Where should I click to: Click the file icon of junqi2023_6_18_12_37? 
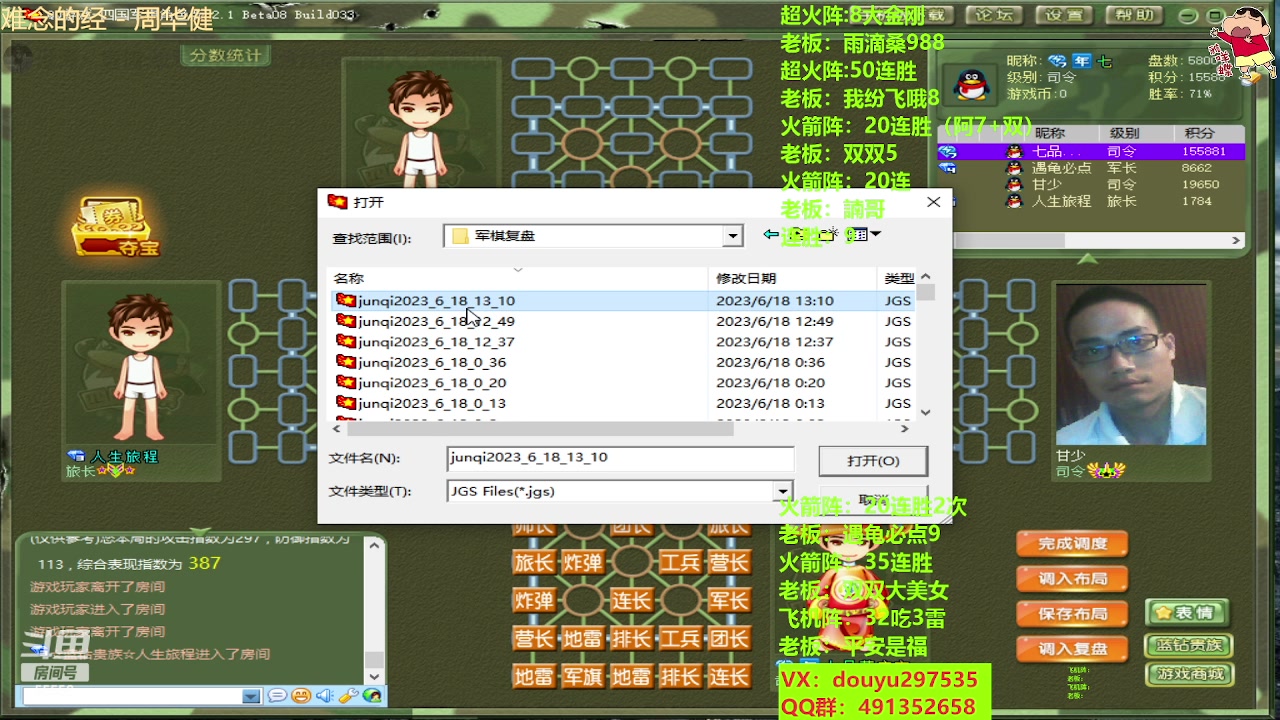(x=346, y=341)
